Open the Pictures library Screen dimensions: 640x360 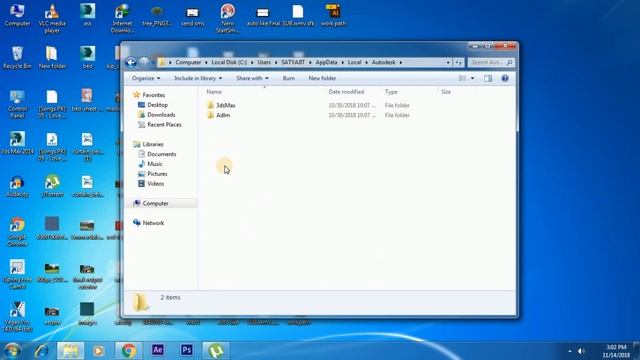[x=157, y=174]
